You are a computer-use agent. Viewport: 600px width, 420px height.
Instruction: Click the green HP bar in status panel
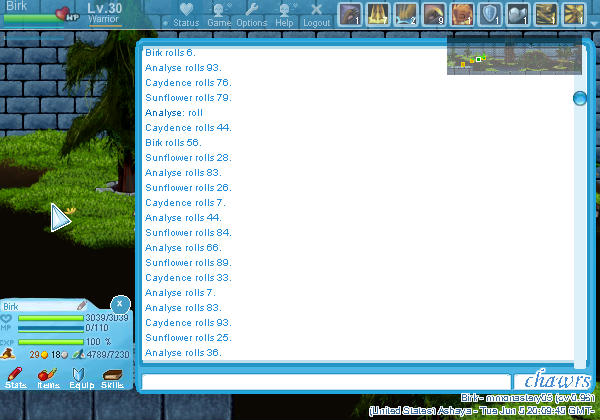click(x=50, y=318)
